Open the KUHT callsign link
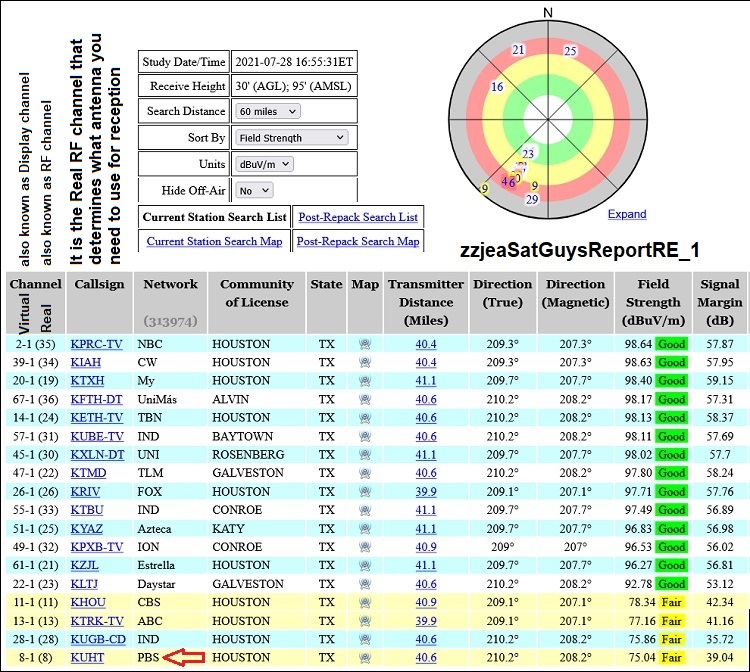Viewport: 750px width, 672px height. click(x=87, y=658)
